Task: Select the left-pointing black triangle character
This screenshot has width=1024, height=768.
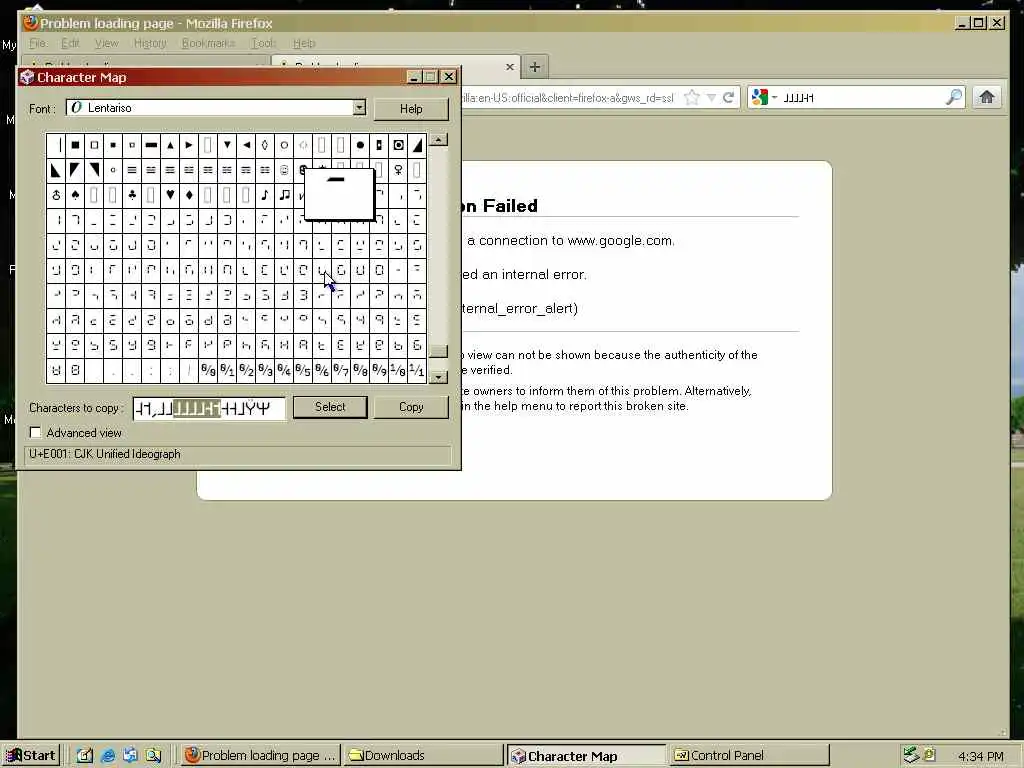Action: click(246, 145)
